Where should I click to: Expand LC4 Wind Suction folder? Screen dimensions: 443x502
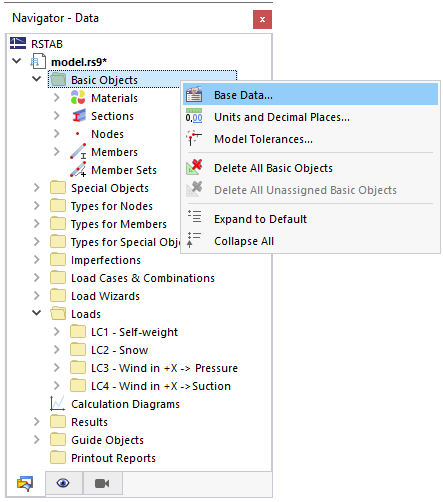pyautogui.click(x=57, y=386)
